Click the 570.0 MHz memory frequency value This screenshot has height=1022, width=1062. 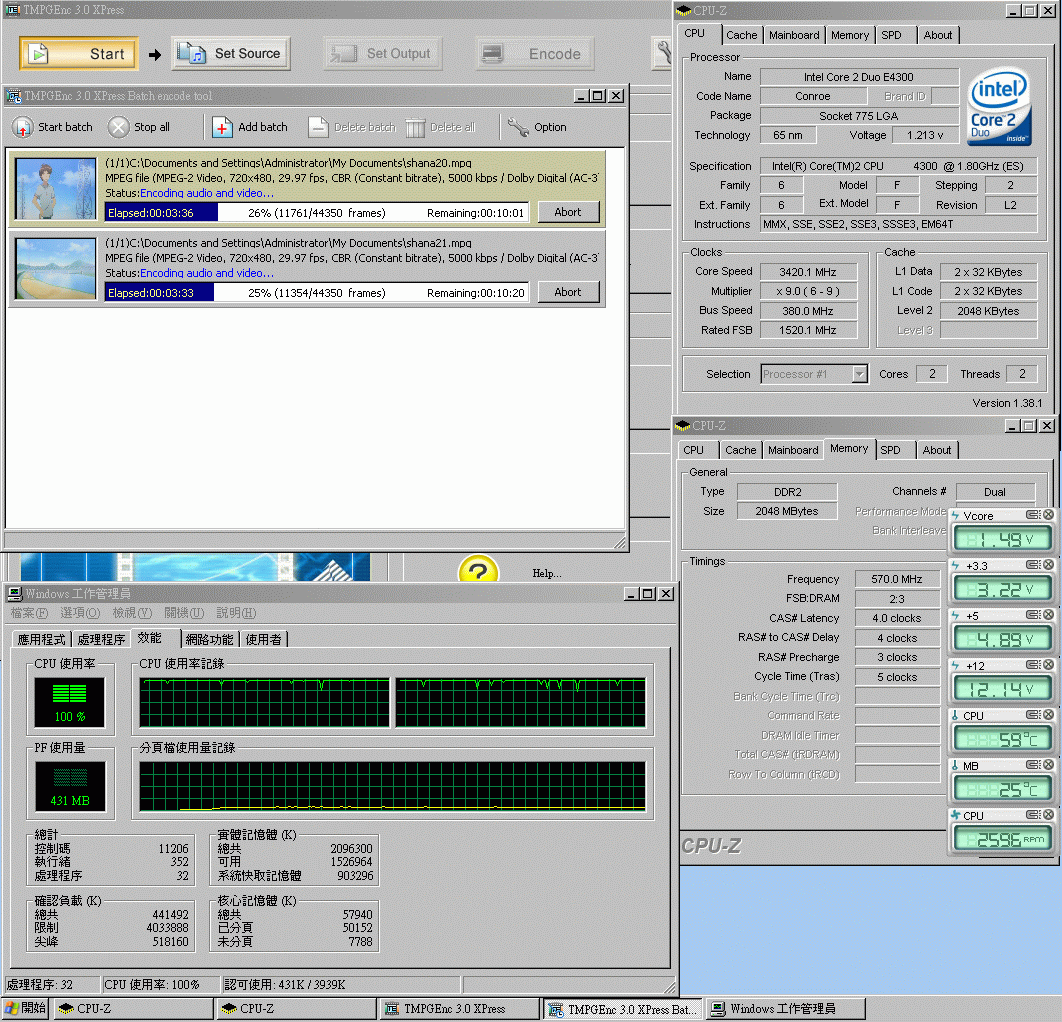pyautogui.click(x=897, y=579)
